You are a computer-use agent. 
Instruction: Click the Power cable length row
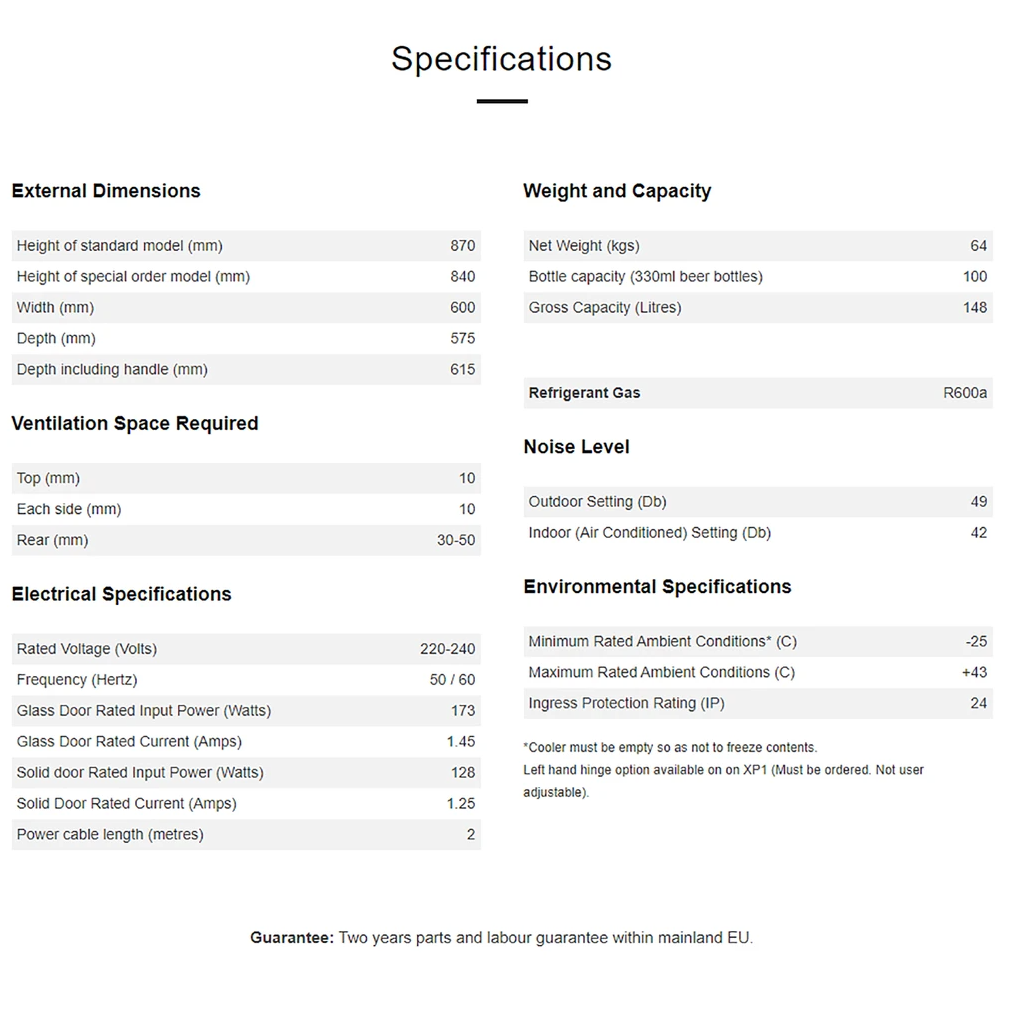coord(245,835)
